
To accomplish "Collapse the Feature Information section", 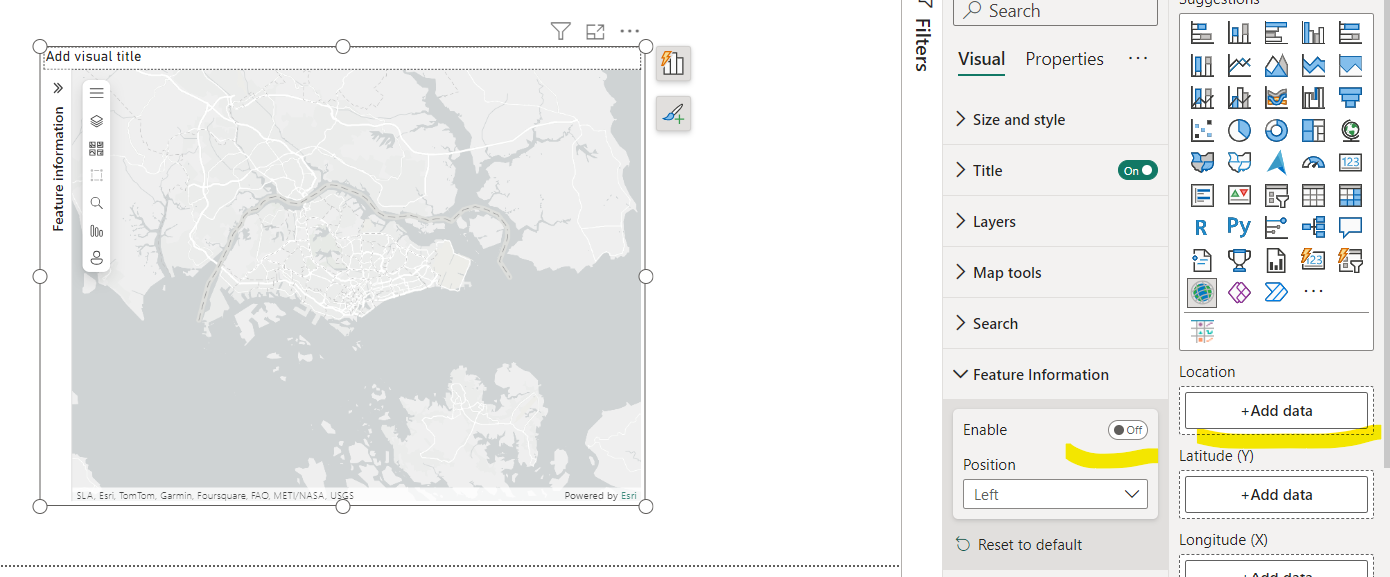I will (1055, 374).
